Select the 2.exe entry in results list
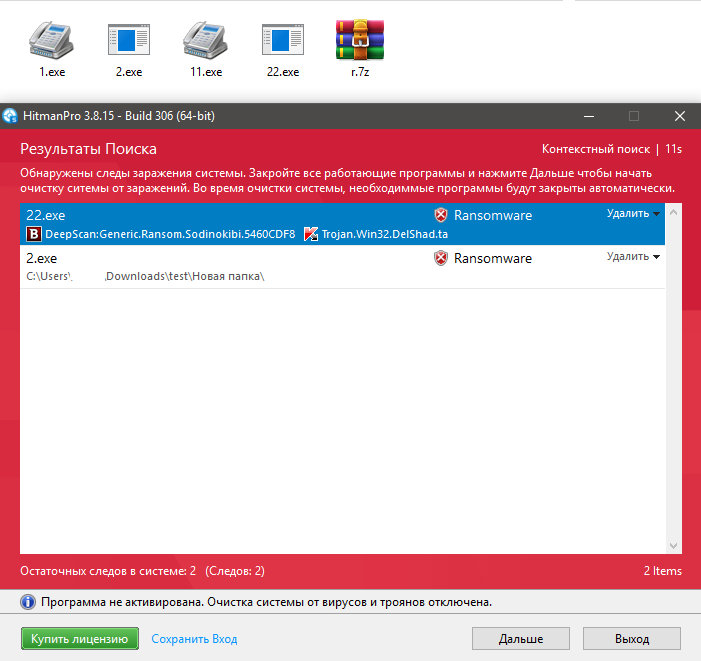Viewport: 701px width, 661px height. 342,267
